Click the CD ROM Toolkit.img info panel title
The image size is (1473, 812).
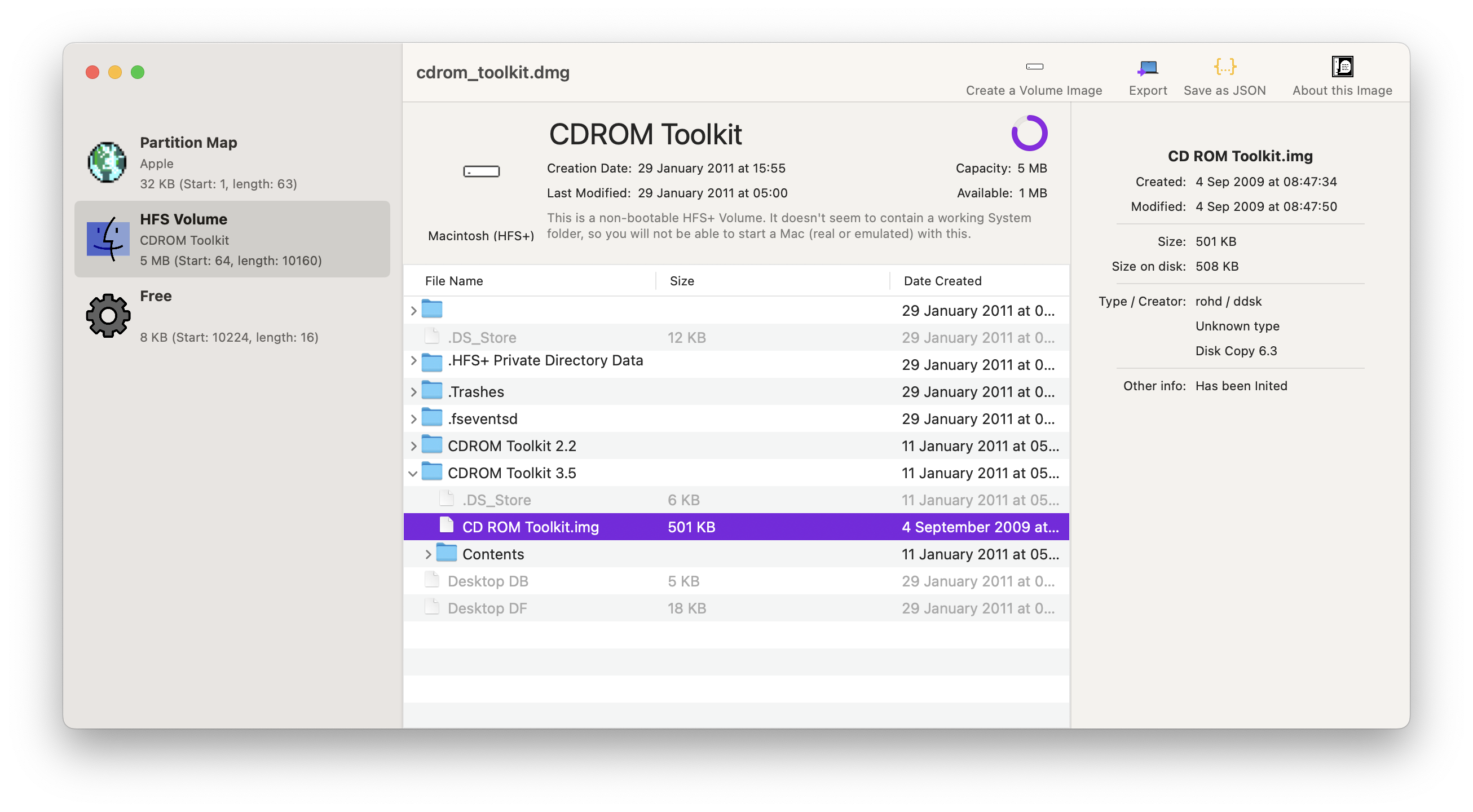1240,156
